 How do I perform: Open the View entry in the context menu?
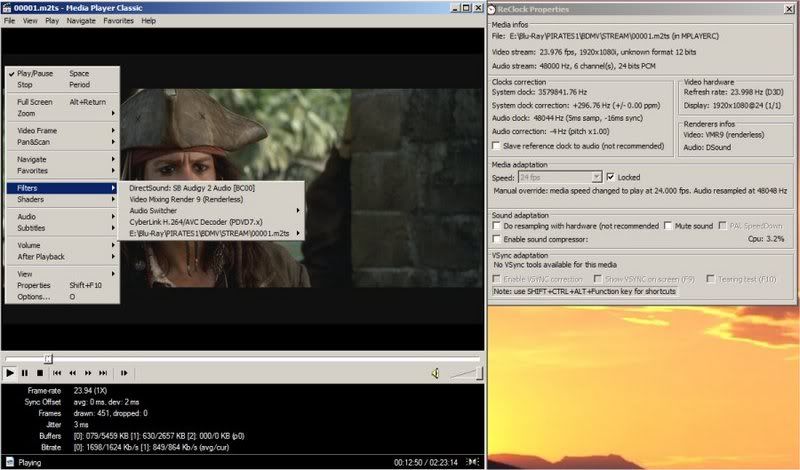63,274
